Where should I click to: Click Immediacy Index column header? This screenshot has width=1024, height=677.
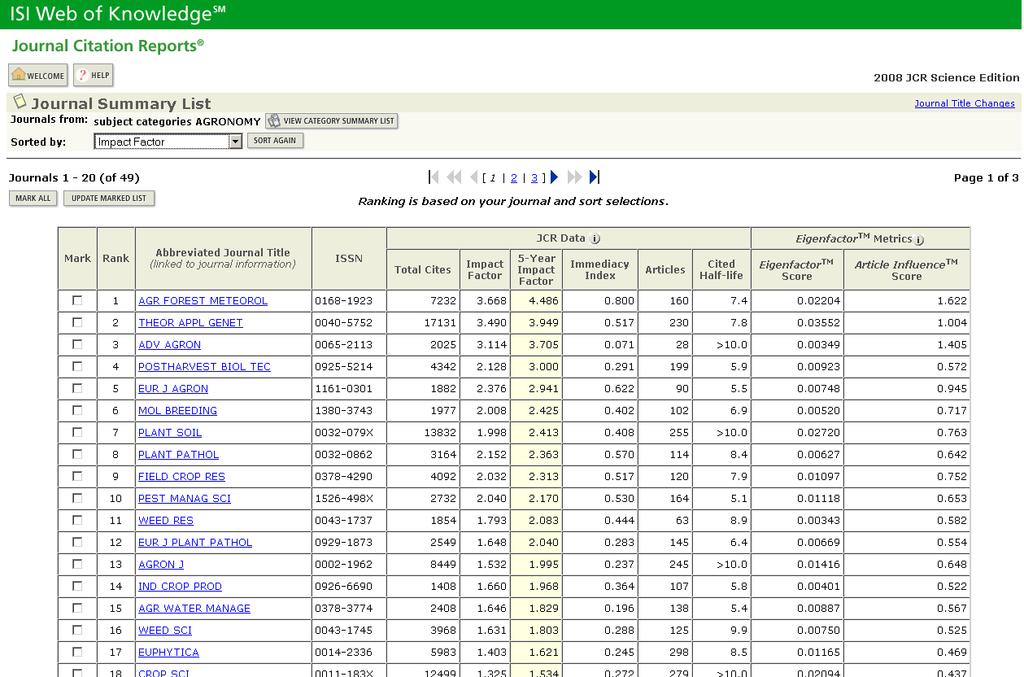pos(600,270)
